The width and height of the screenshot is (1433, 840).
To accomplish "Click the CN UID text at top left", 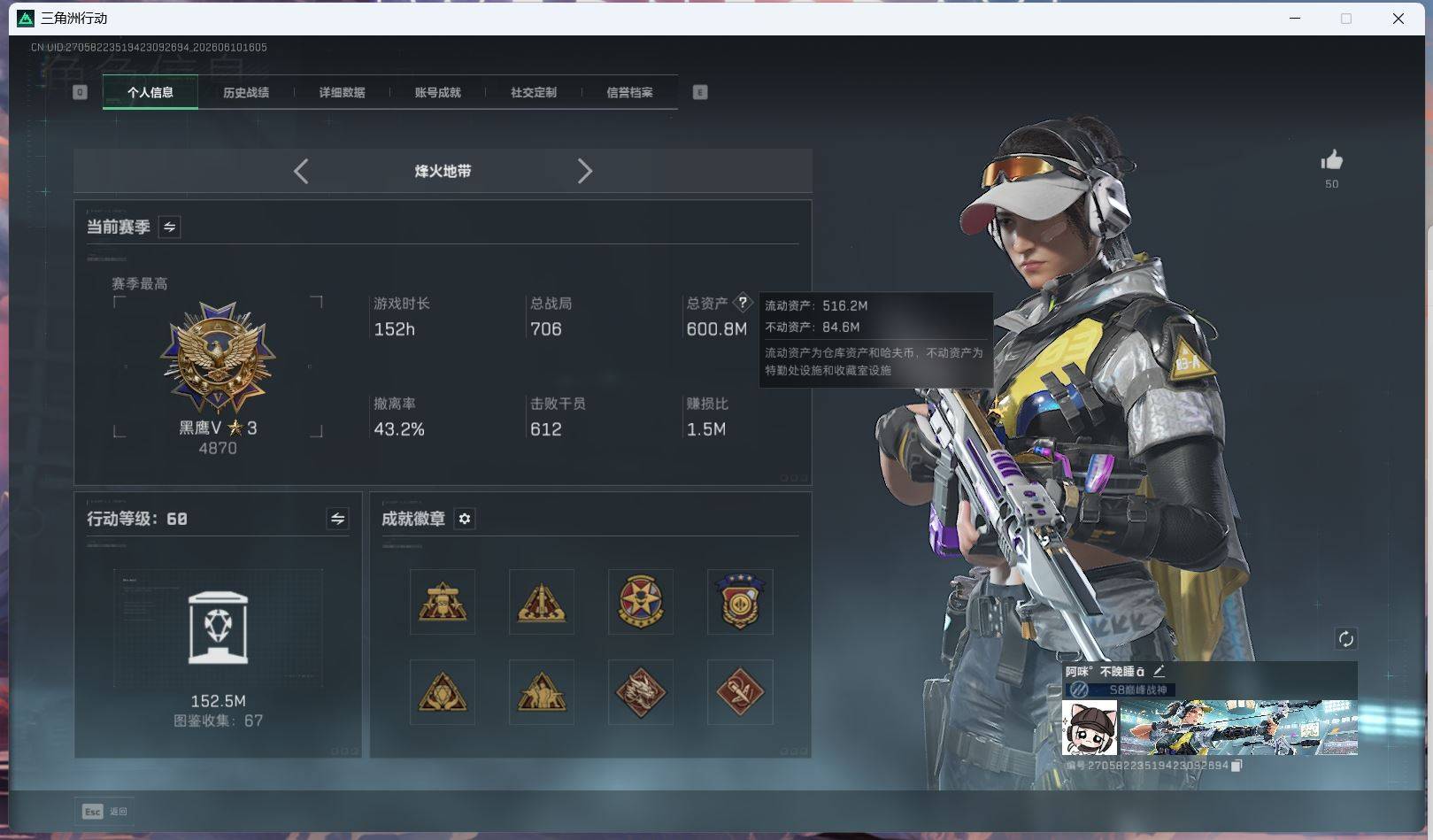I will 149,47.
